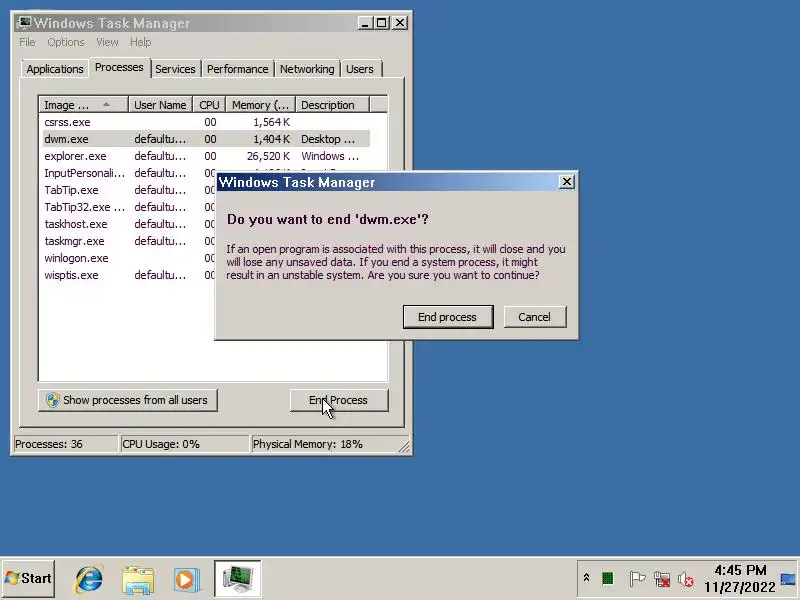Switch to the Performance tab
This screenshot has width=800, height=600.
[x=237, y=69]
